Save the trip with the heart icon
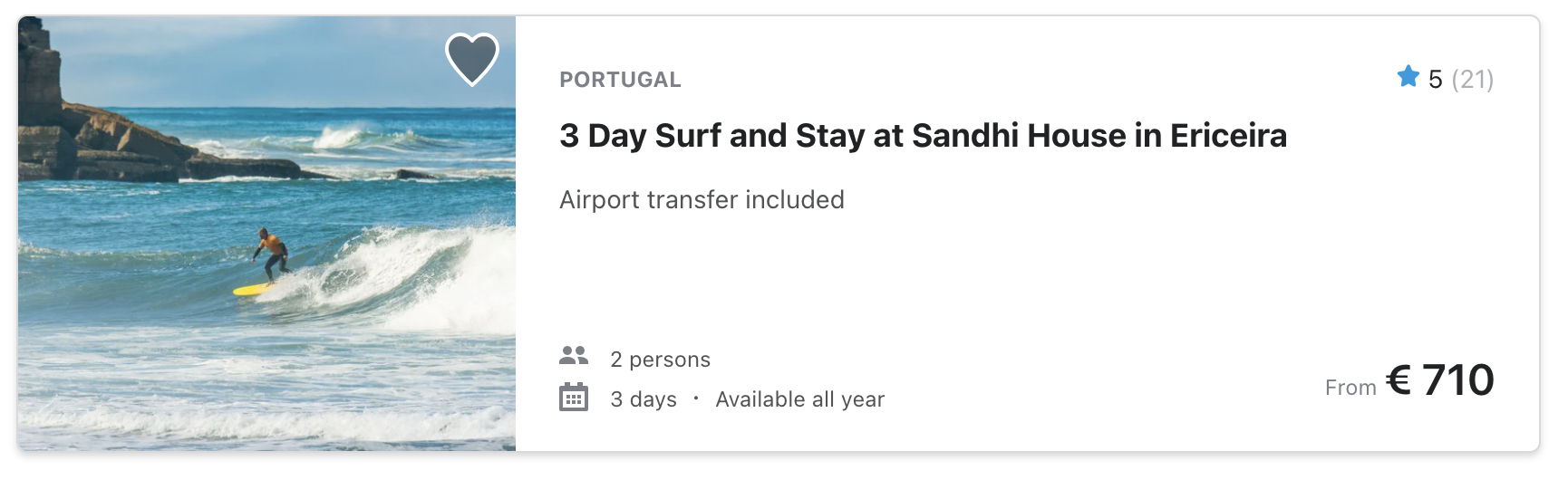 [472, 59]
